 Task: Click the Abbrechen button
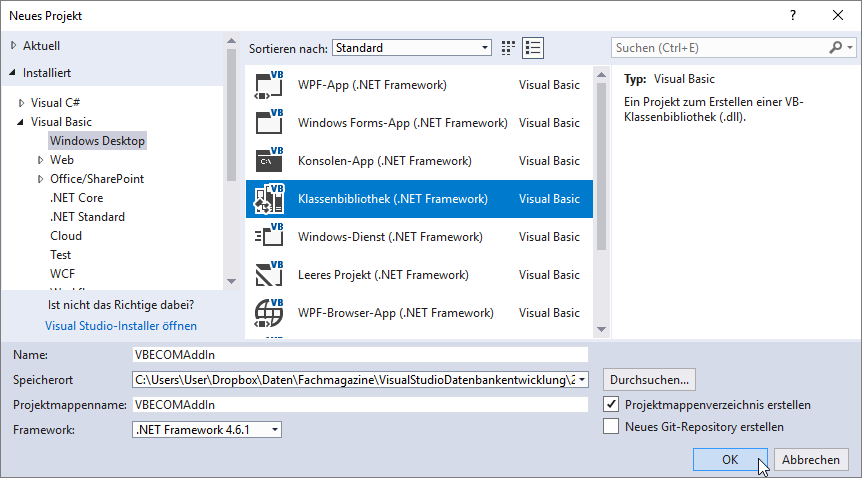pos(811,459)
